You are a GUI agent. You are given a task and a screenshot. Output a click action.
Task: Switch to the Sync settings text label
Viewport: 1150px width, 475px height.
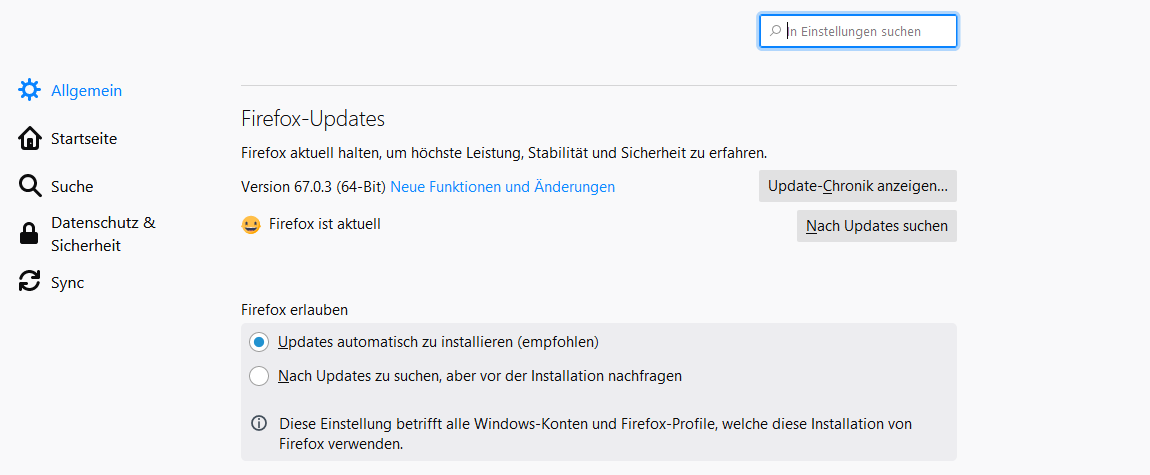[67, 283]
